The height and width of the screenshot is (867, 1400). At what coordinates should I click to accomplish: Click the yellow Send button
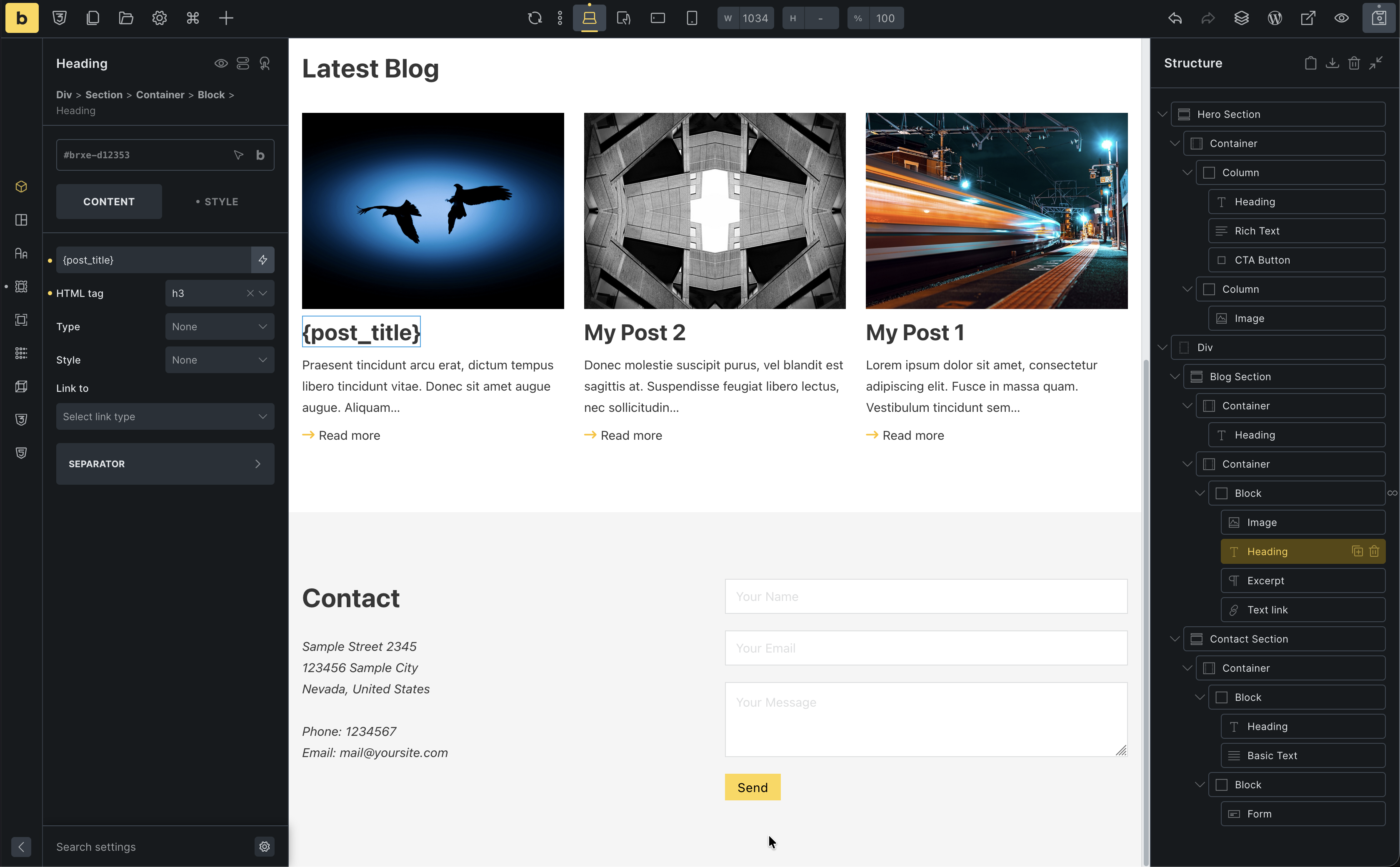(752, 787)
